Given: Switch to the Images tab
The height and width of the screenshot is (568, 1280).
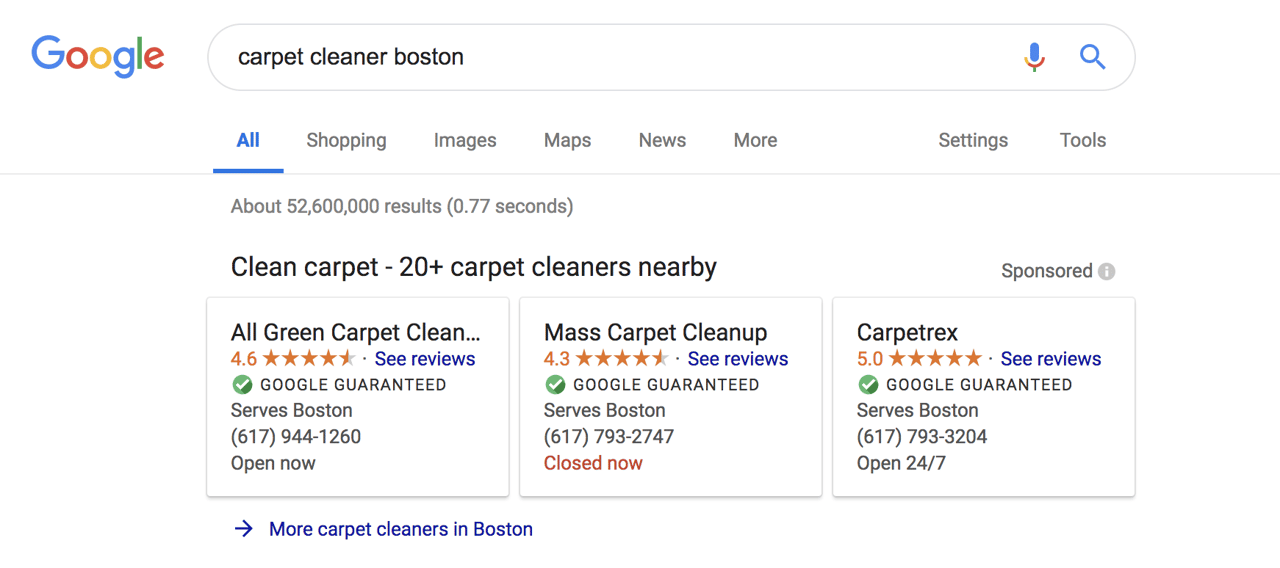Looking at the screenshot, I should pyautogui.click(x=465, y=141).
